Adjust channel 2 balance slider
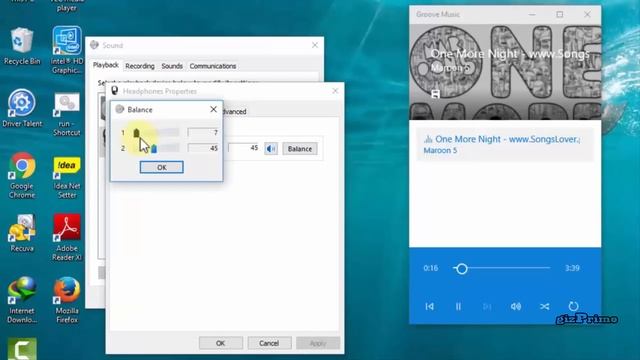This screenshot has width=640, height=360. [155, 148]
